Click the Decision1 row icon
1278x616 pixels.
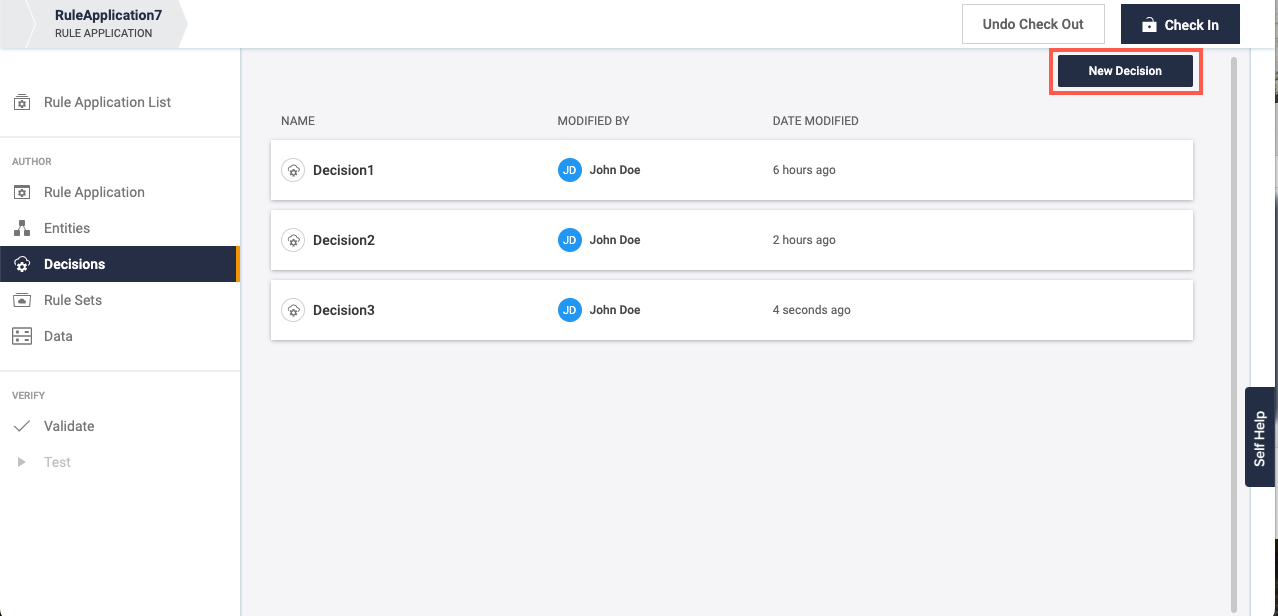(x=292, y=170)
